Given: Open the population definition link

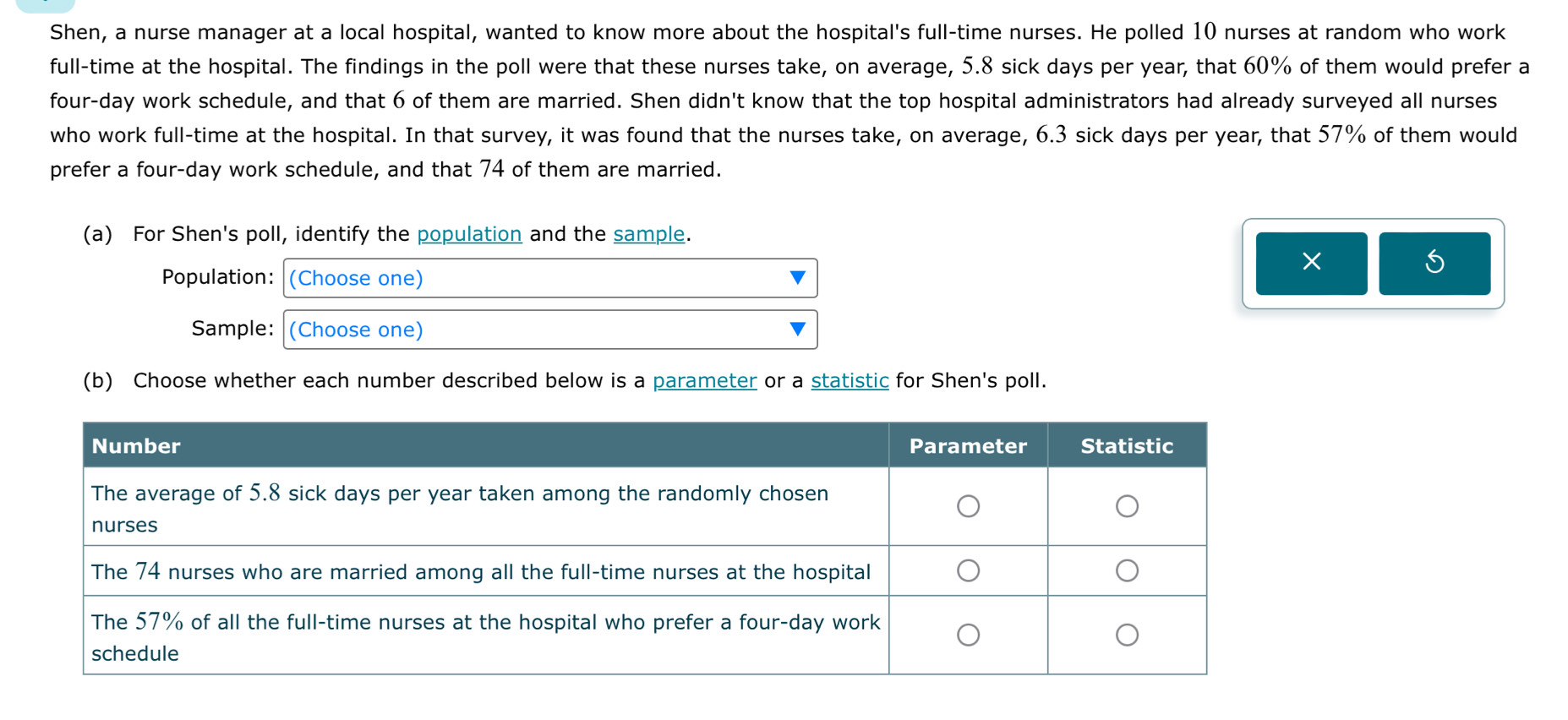Looking at the screenshot, I should coord(469,234).
